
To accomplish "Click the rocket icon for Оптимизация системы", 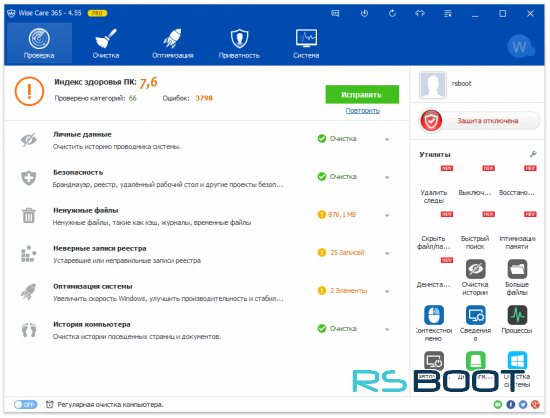I will 29,292.
